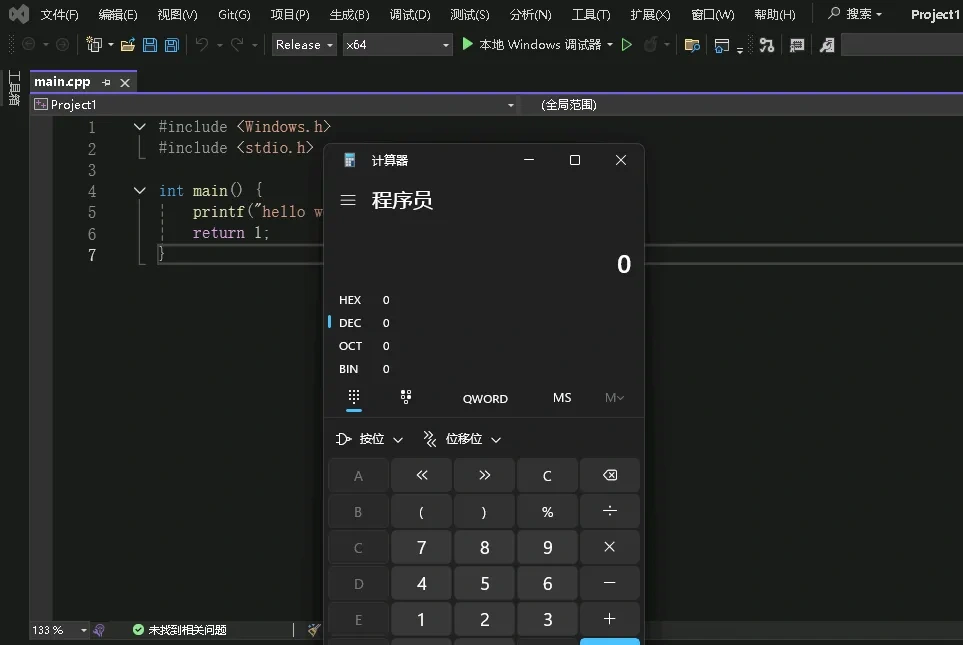963x645 pixels.
Task: Undo the last edit
Action: pos(201,44)
